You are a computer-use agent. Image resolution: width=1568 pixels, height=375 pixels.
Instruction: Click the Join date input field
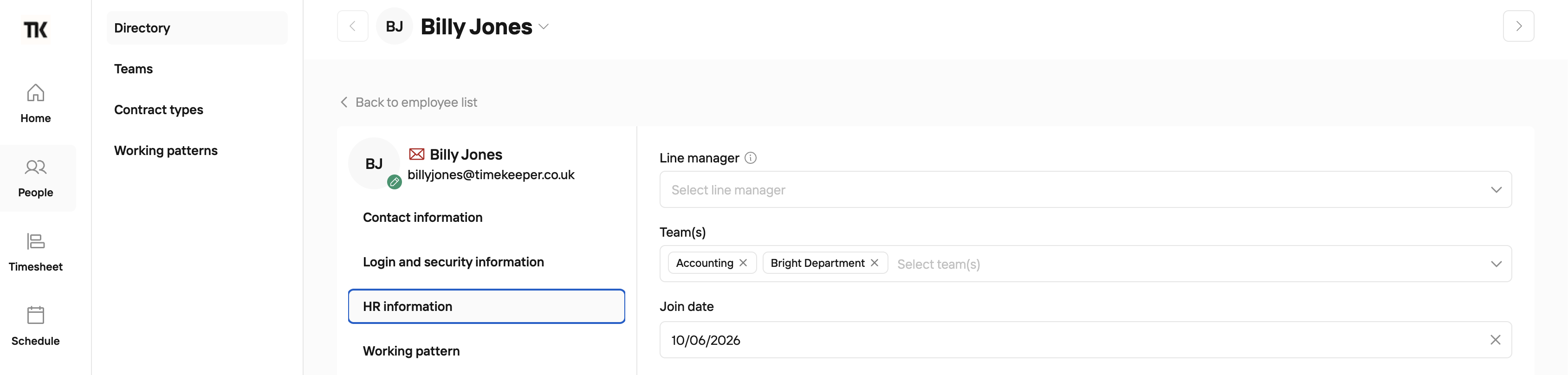click(x=1085, y=340)
